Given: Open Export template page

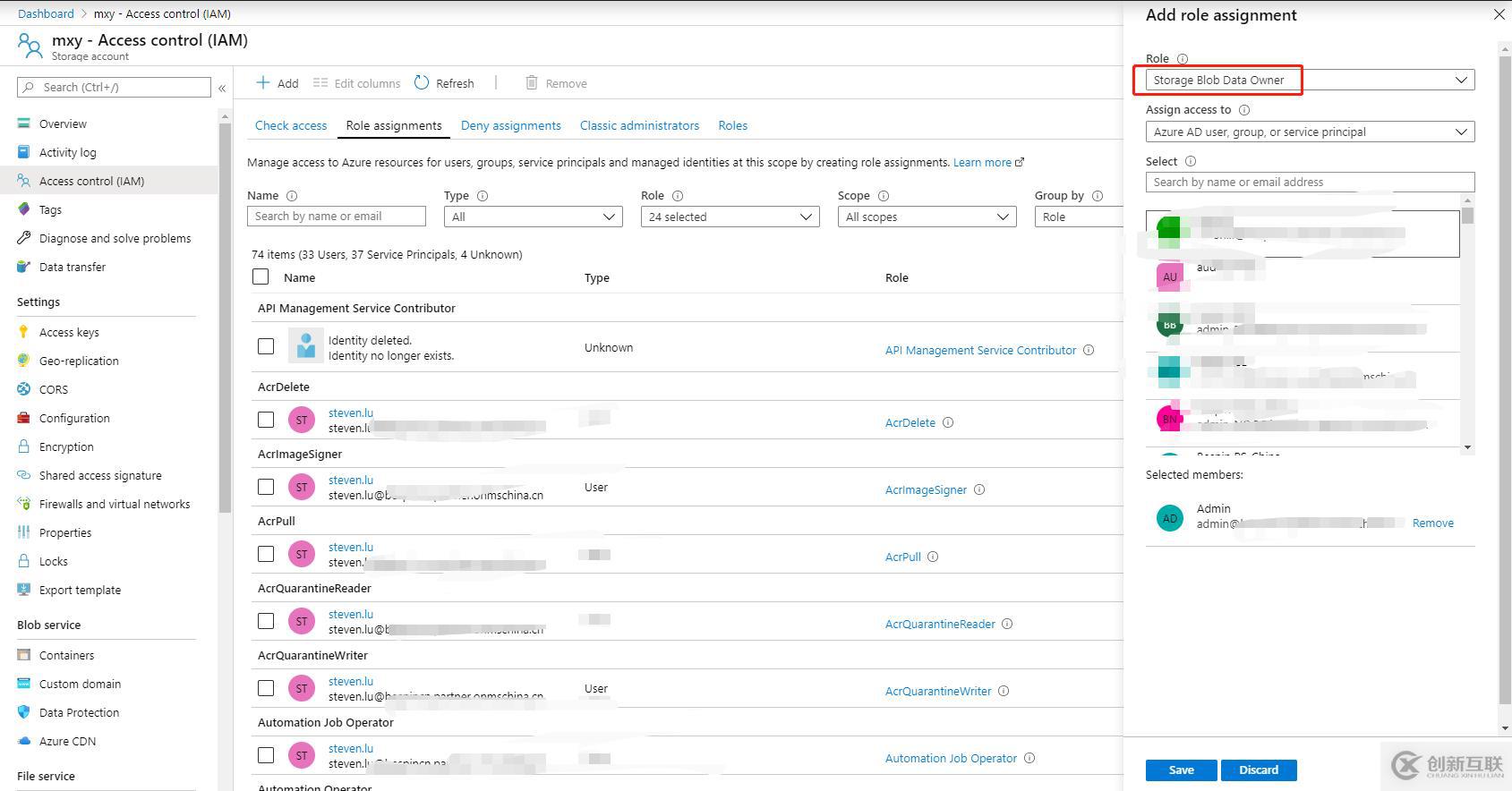Looking at the screenshot, I should (x=80, y=590).
